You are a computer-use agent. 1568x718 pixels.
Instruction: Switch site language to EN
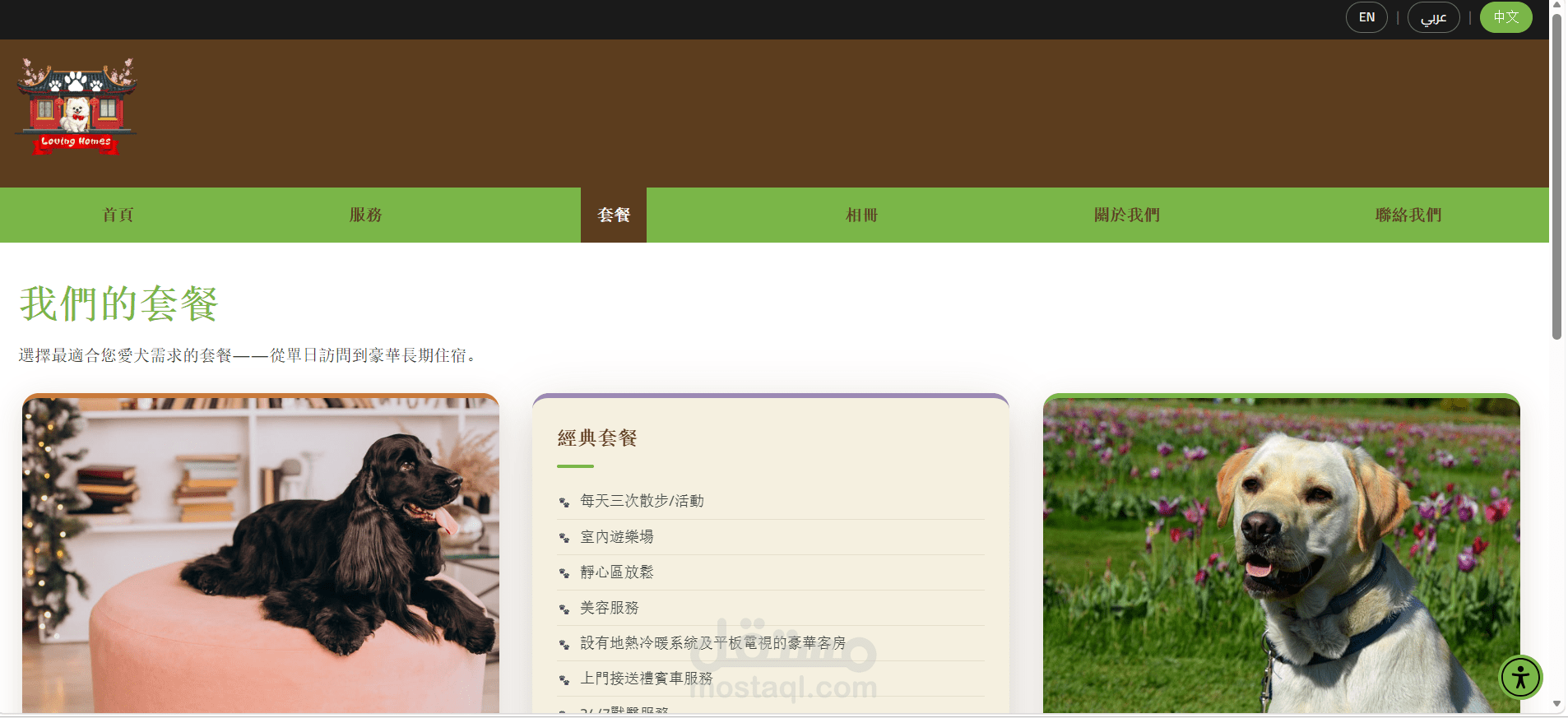tap(1366, 17)
